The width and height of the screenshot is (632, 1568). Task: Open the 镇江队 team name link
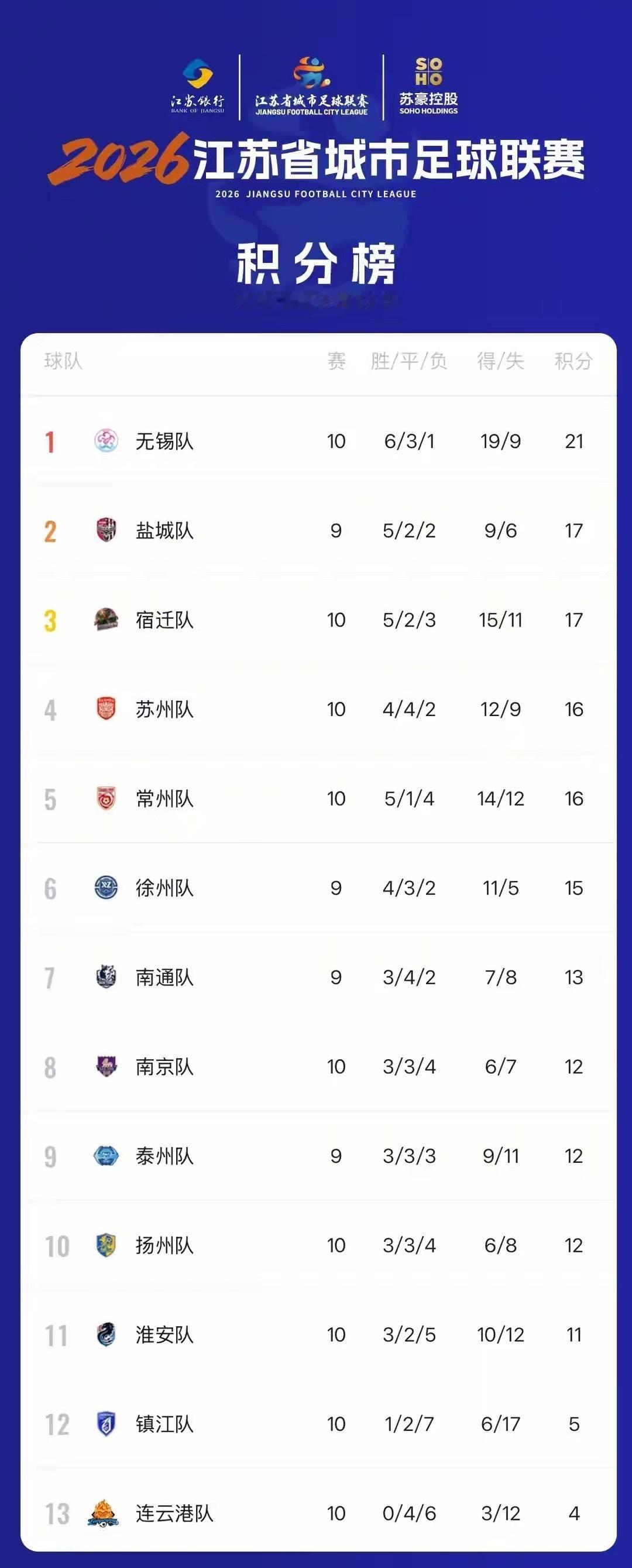coord(164,1424)
